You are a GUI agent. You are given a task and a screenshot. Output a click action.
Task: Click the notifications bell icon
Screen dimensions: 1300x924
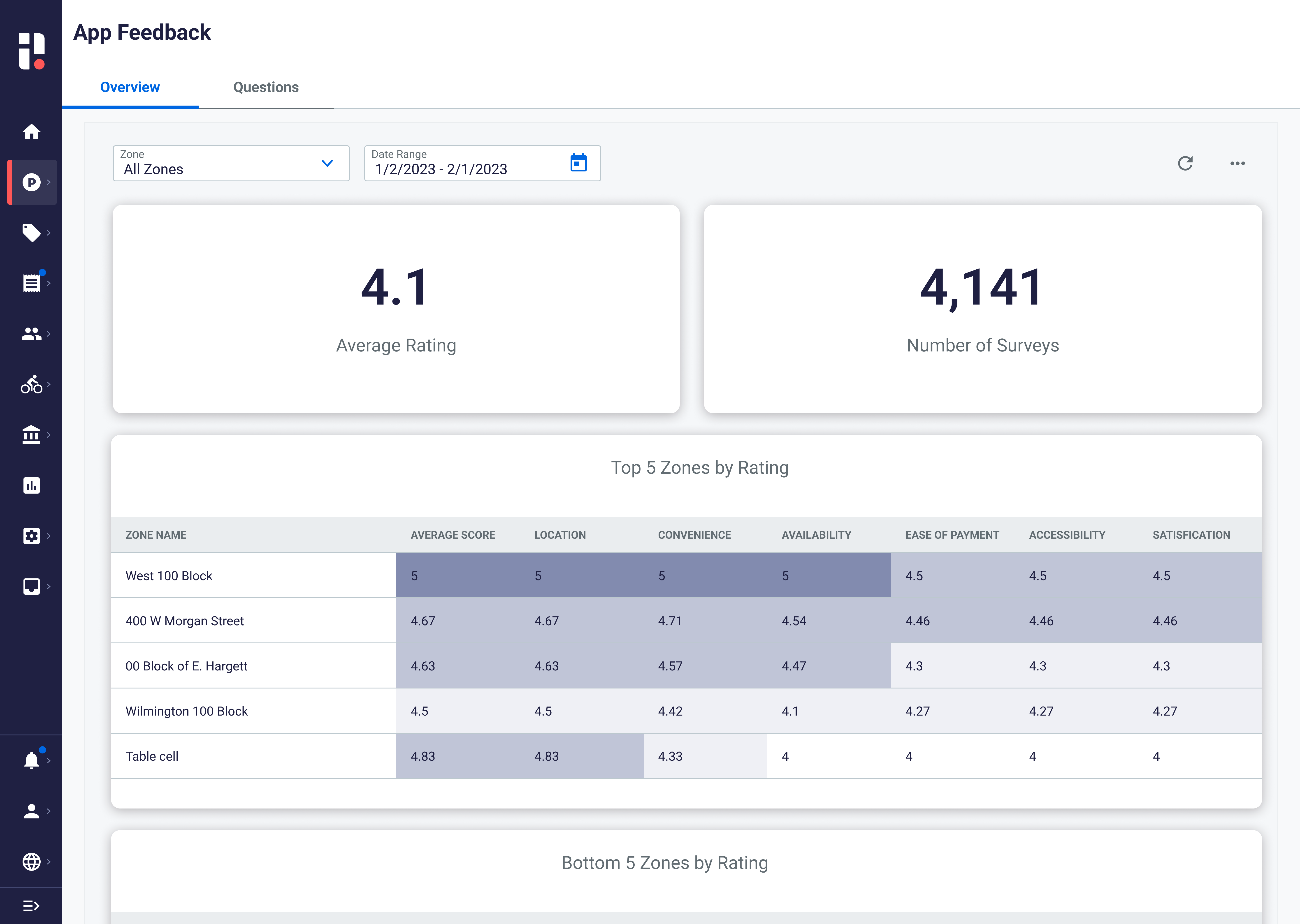point(31,760)
